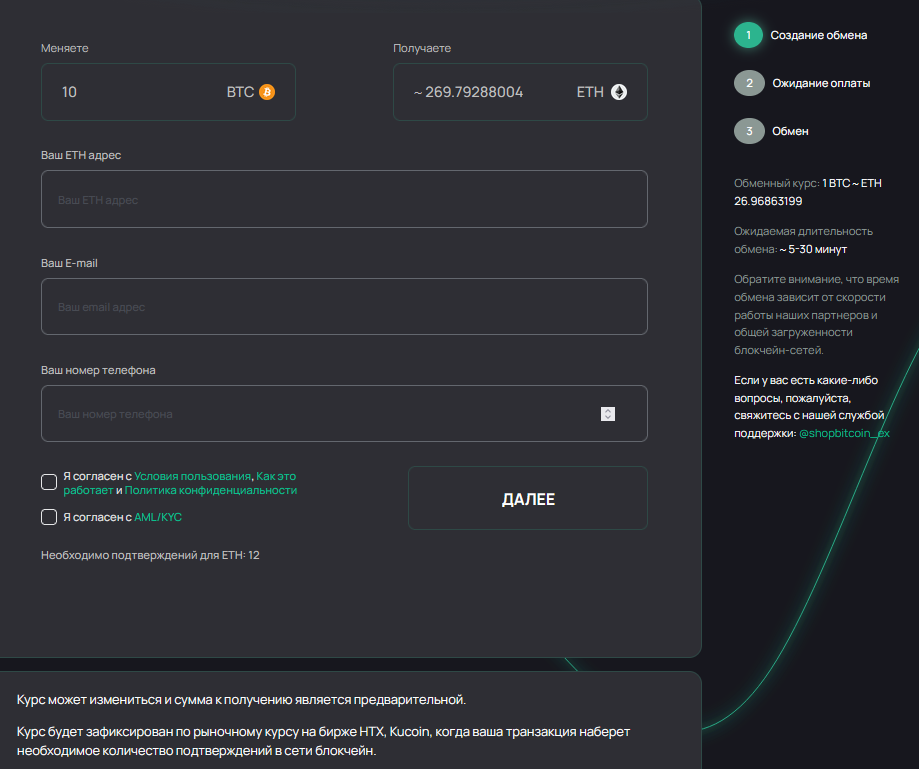Enable the AML/KYC agreement checkbox

point(49,517)
